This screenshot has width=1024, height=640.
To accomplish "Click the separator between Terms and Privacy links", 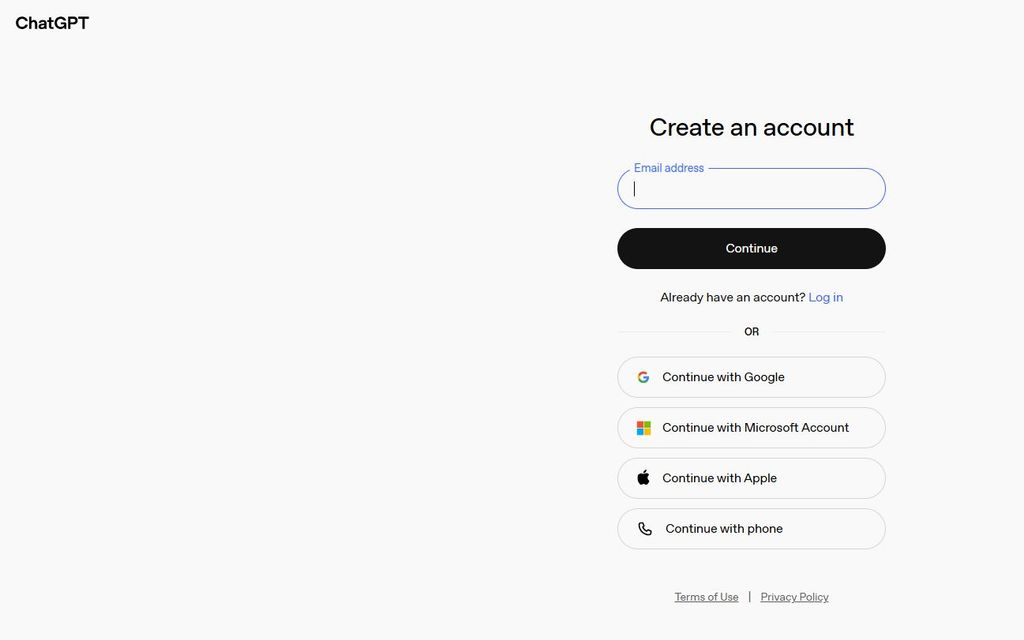I will [x=750, y=597].
